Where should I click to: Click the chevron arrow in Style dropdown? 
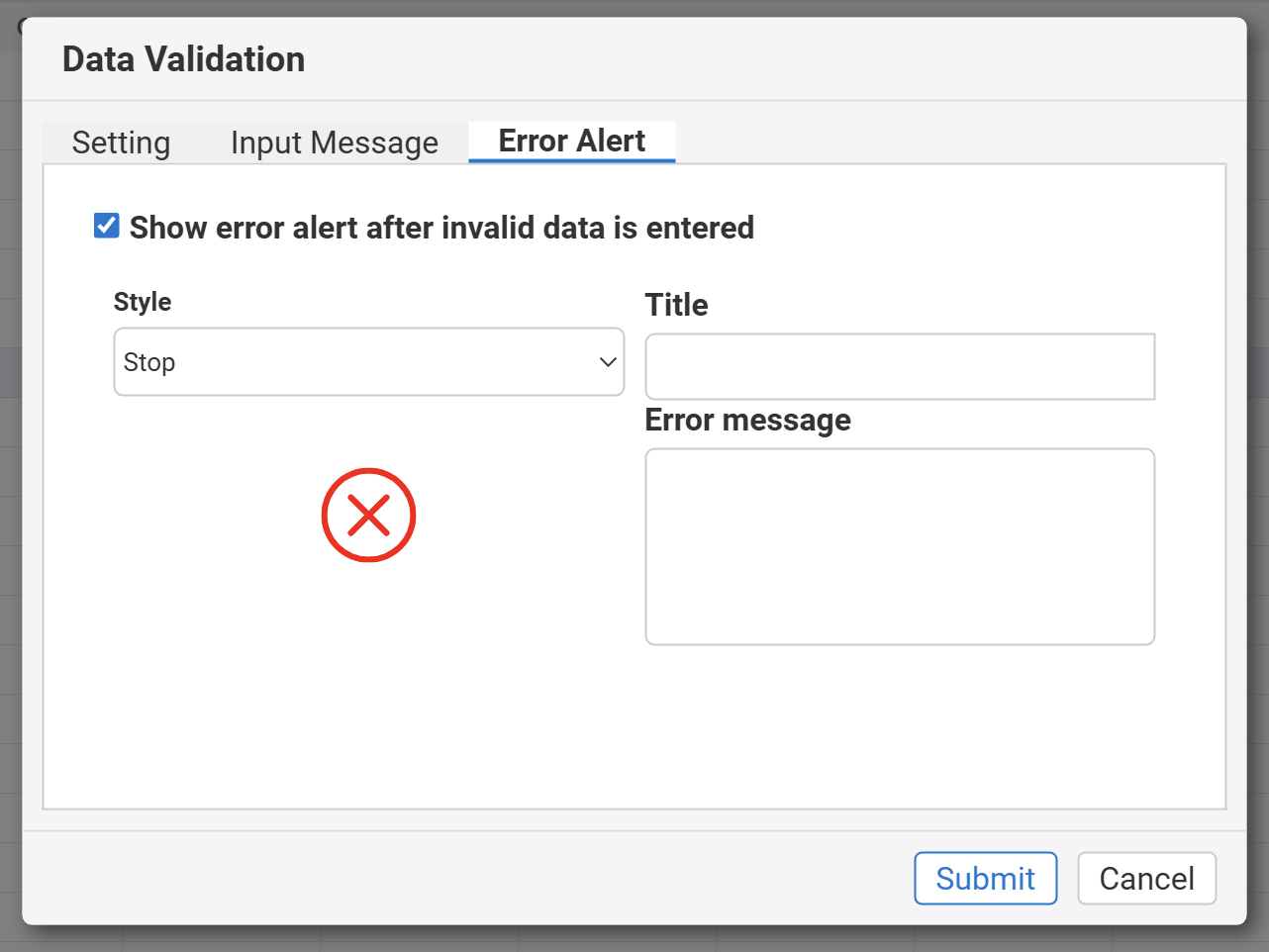[x=608, y=362]
